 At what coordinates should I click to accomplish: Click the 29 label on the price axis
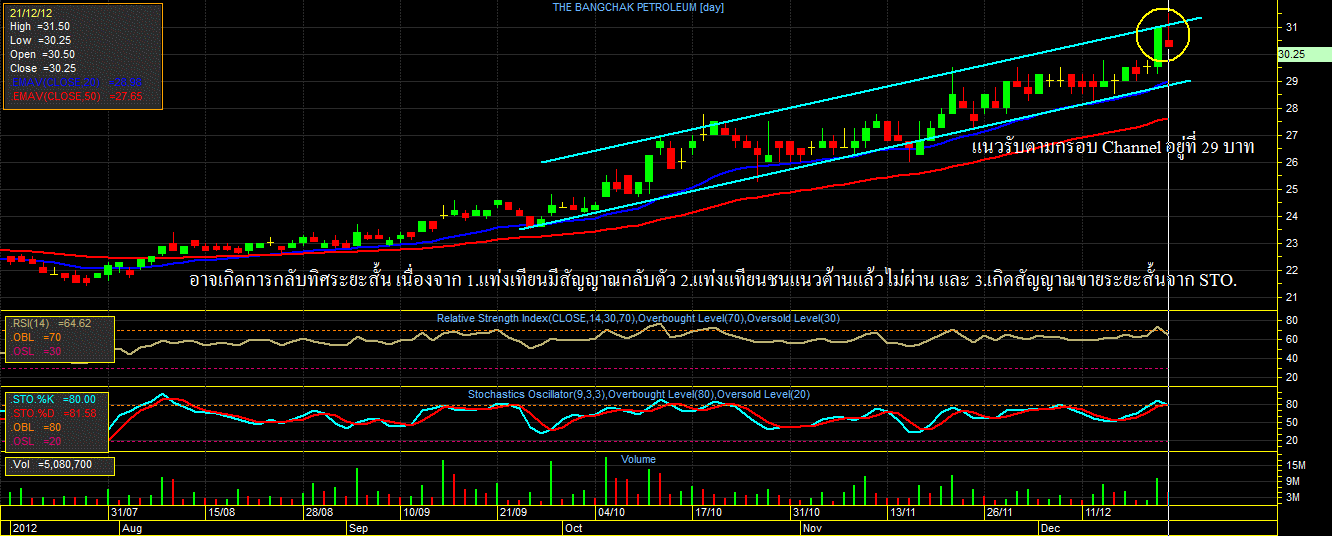tap(1292, 81)
